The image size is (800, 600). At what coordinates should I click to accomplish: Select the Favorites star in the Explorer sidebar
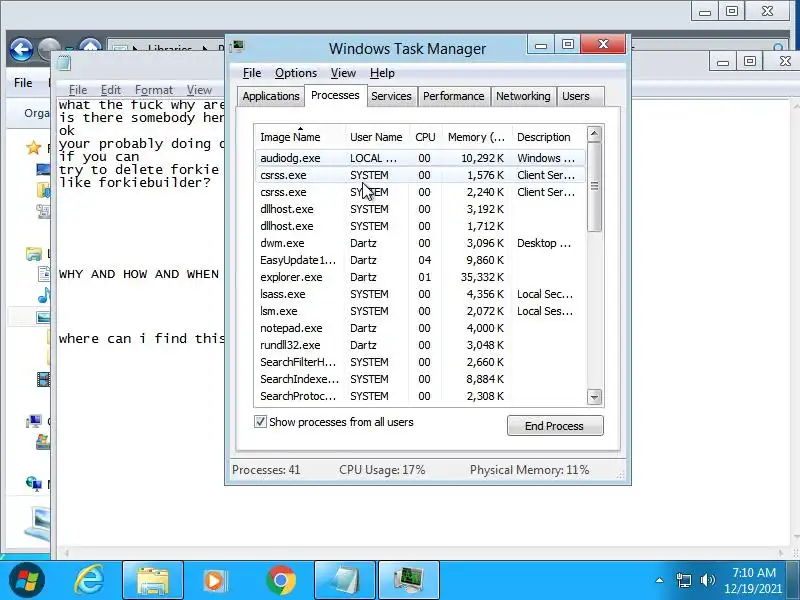tap(34, 148)
